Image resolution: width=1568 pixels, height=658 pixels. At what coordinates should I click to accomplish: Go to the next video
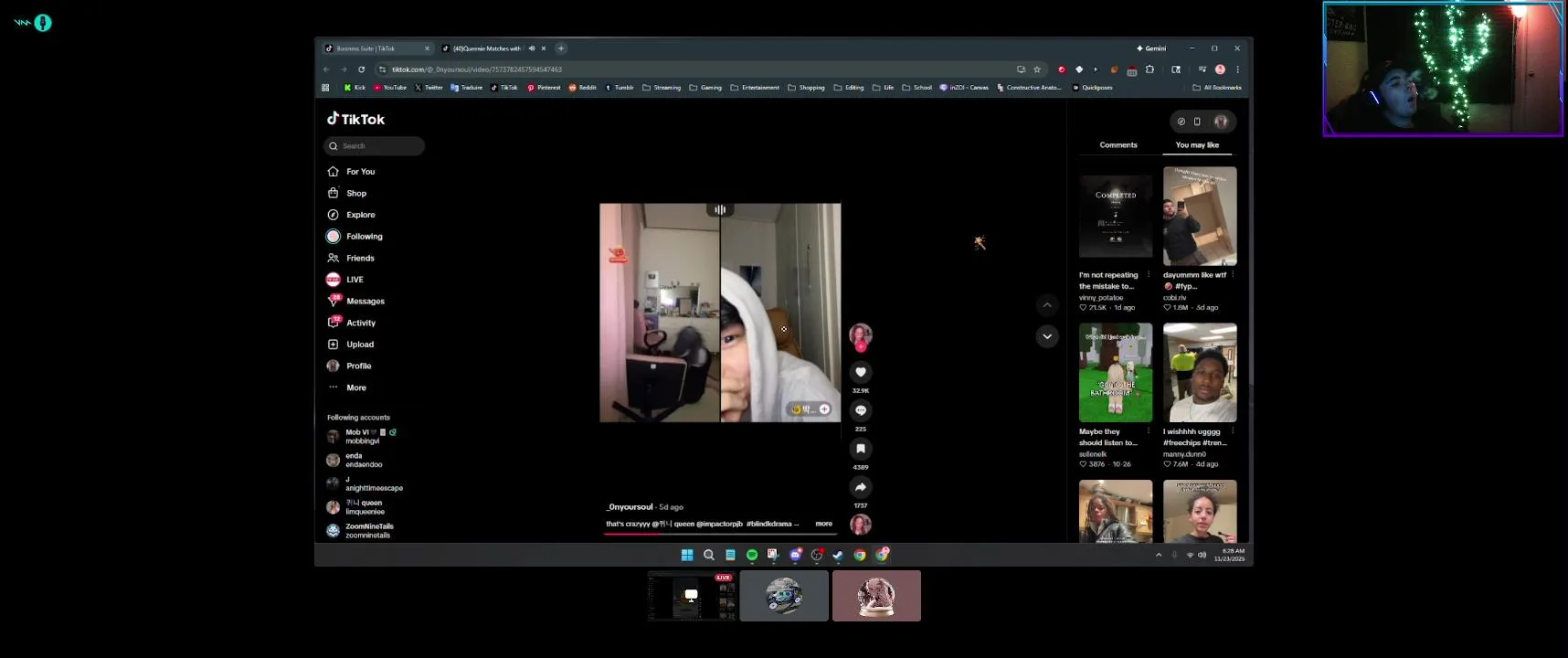[x=1047, y=336]
